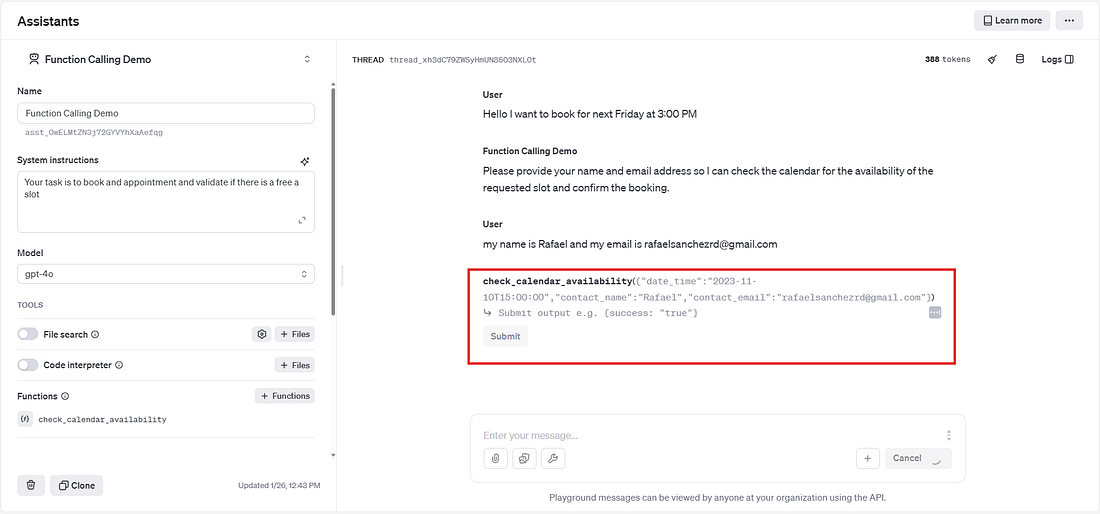Click the options icon beside Submit output field

pyautogui.click(x=934, y=313)
